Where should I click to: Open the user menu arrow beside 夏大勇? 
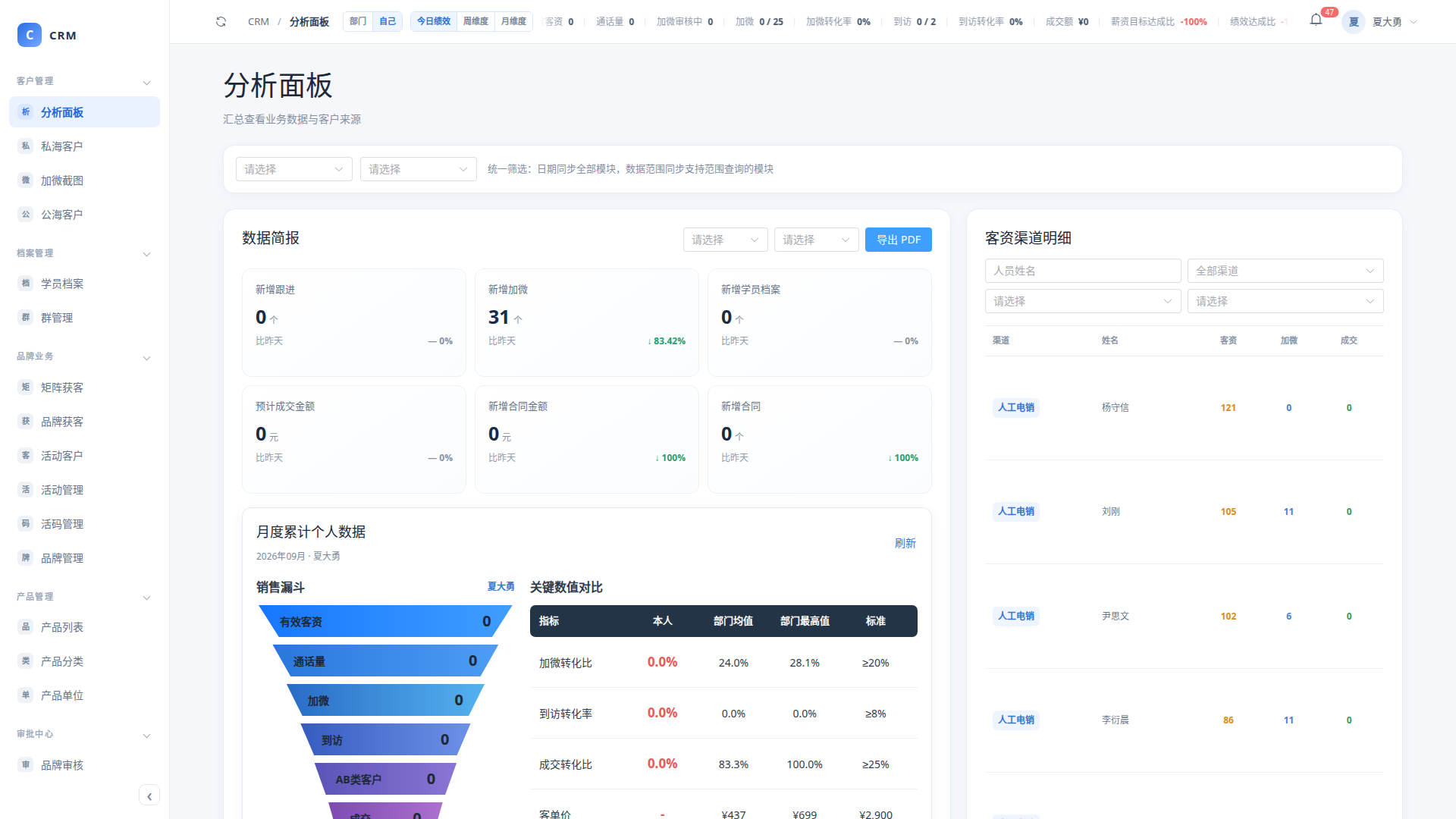point(1413,22)
